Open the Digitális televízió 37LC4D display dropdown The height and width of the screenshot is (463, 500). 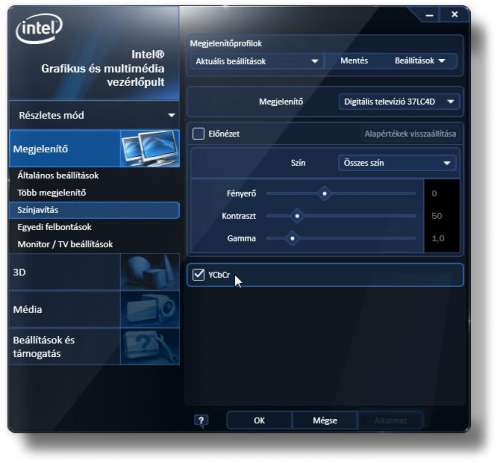pos(399,101)
